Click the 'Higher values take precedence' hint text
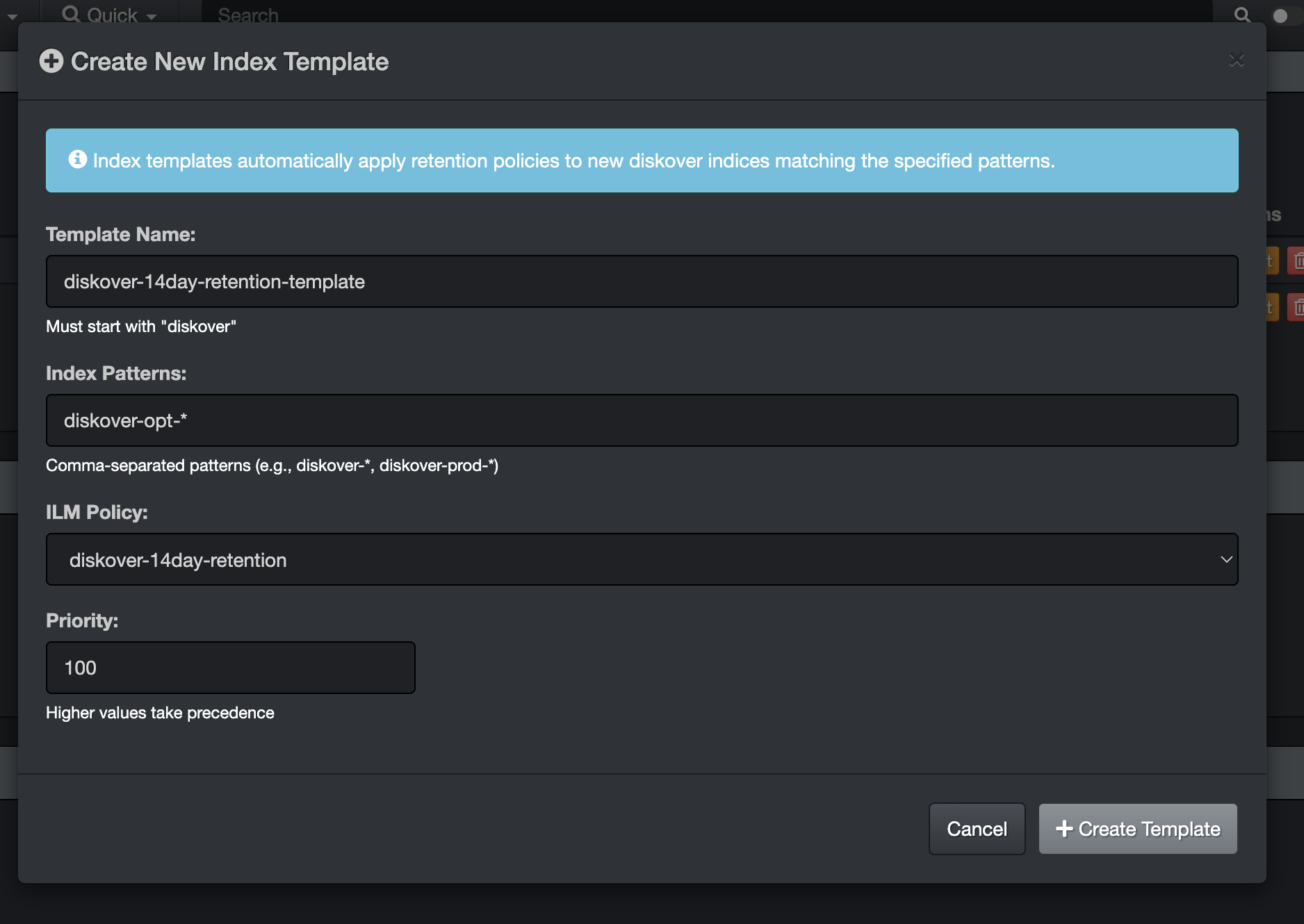This screenshot has height=924, width=1304. click(x=160, y=713)
